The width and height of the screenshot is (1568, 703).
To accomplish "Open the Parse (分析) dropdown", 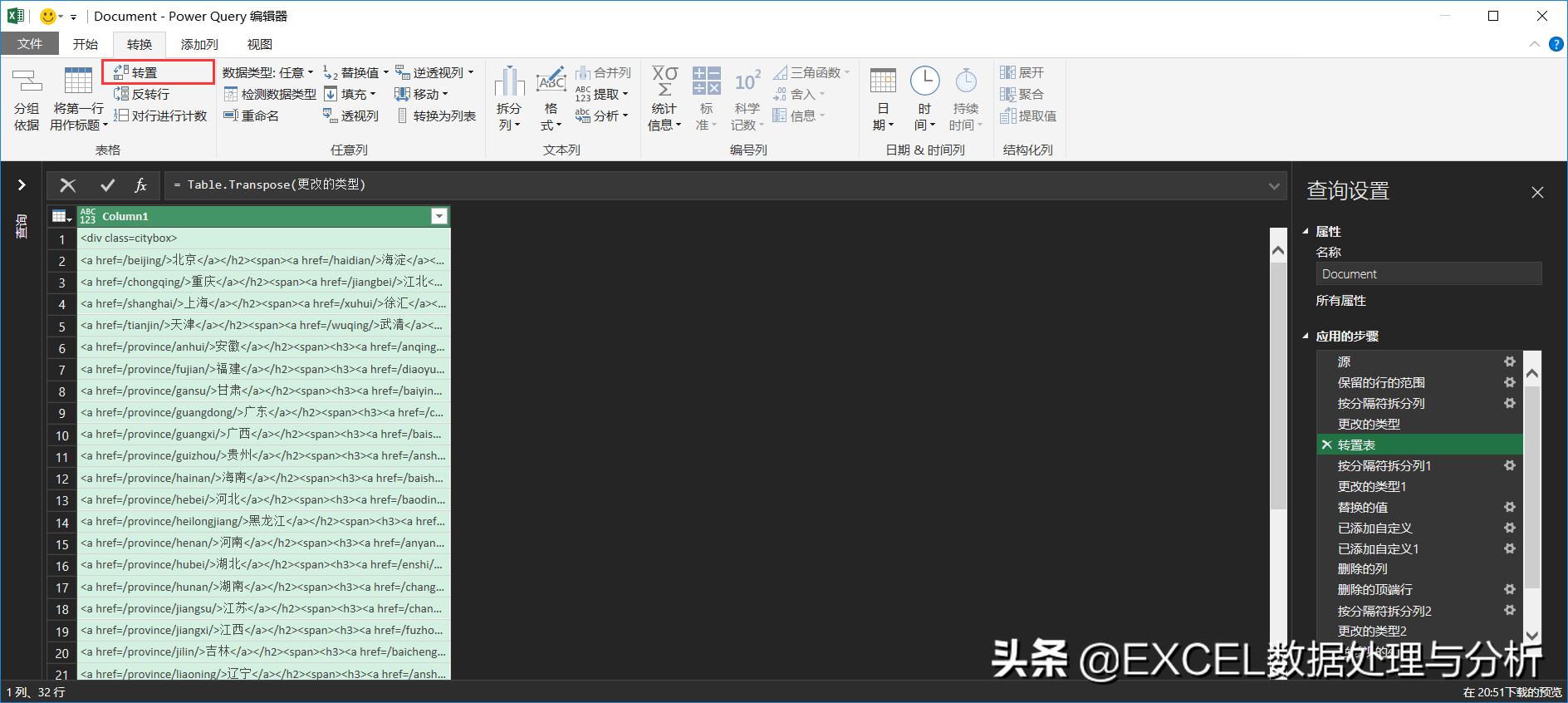I will pos(602,116).
